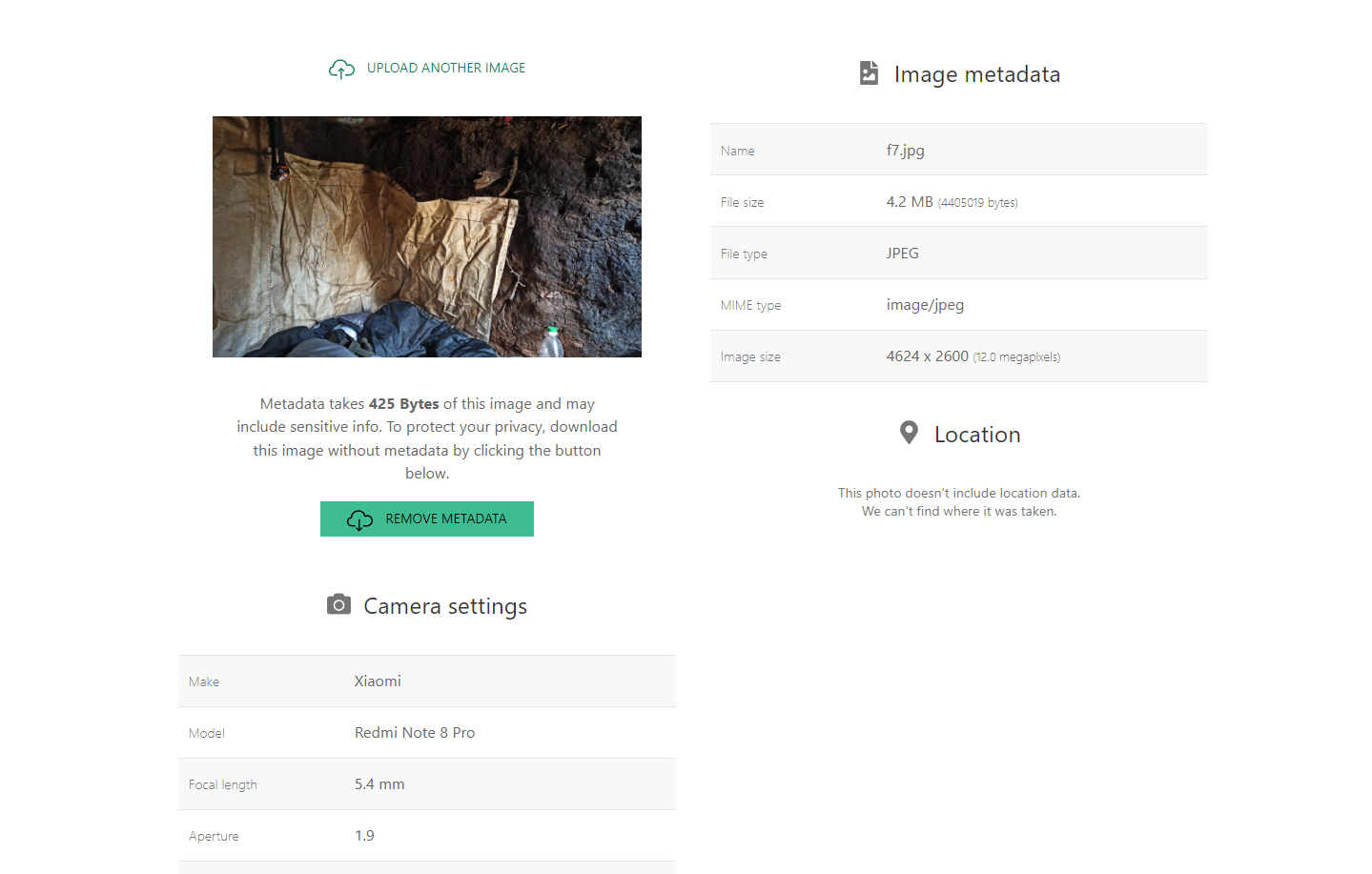Select the 1.9 aperture value
Image resolution: width=1372 pixels, height=874 pixels.
coord(364,836)
